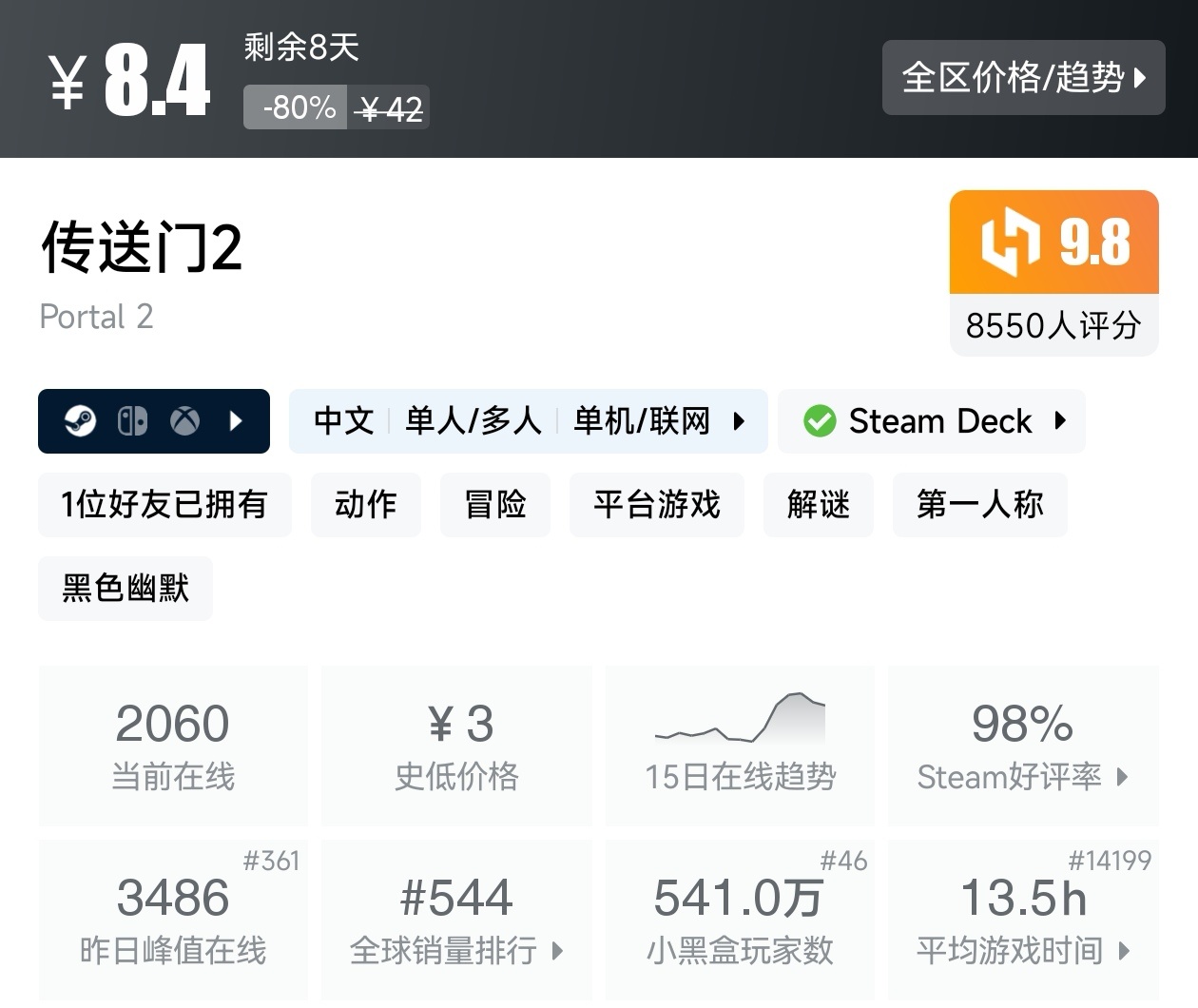The width and height of the screenshot is (1198, 1008).
Task: Click the 单人/多人 player mode label
Action: tap(473, 420)
